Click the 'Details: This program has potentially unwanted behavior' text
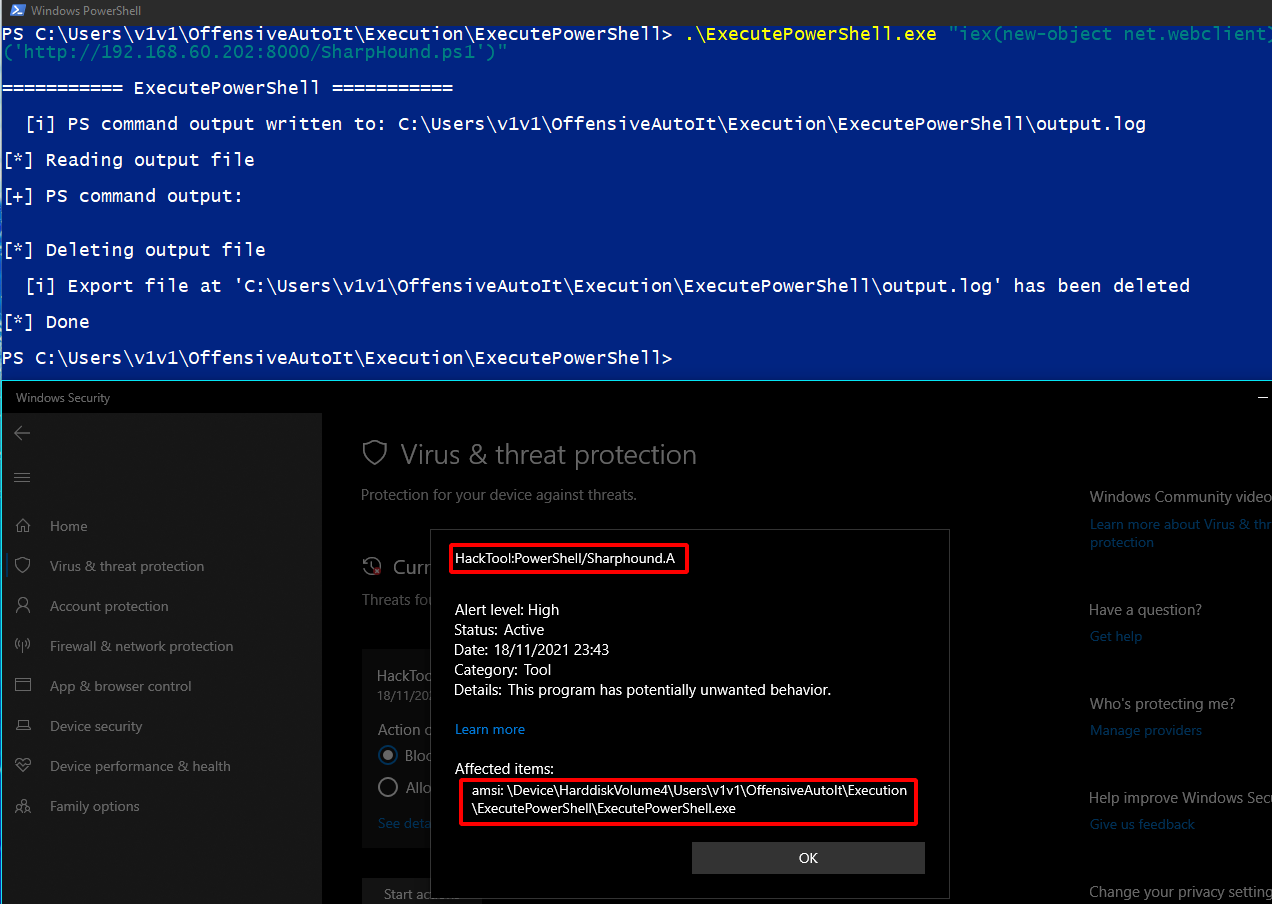Image resolution: width=1272 pixels, height=904 pixels. point(643,690)
